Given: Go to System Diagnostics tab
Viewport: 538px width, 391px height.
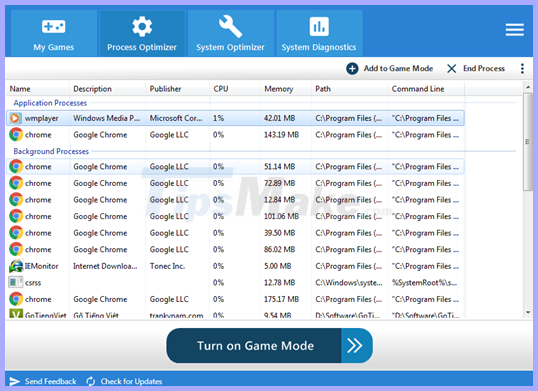Looking at the screenshot, I should click(x=319, y=33).
